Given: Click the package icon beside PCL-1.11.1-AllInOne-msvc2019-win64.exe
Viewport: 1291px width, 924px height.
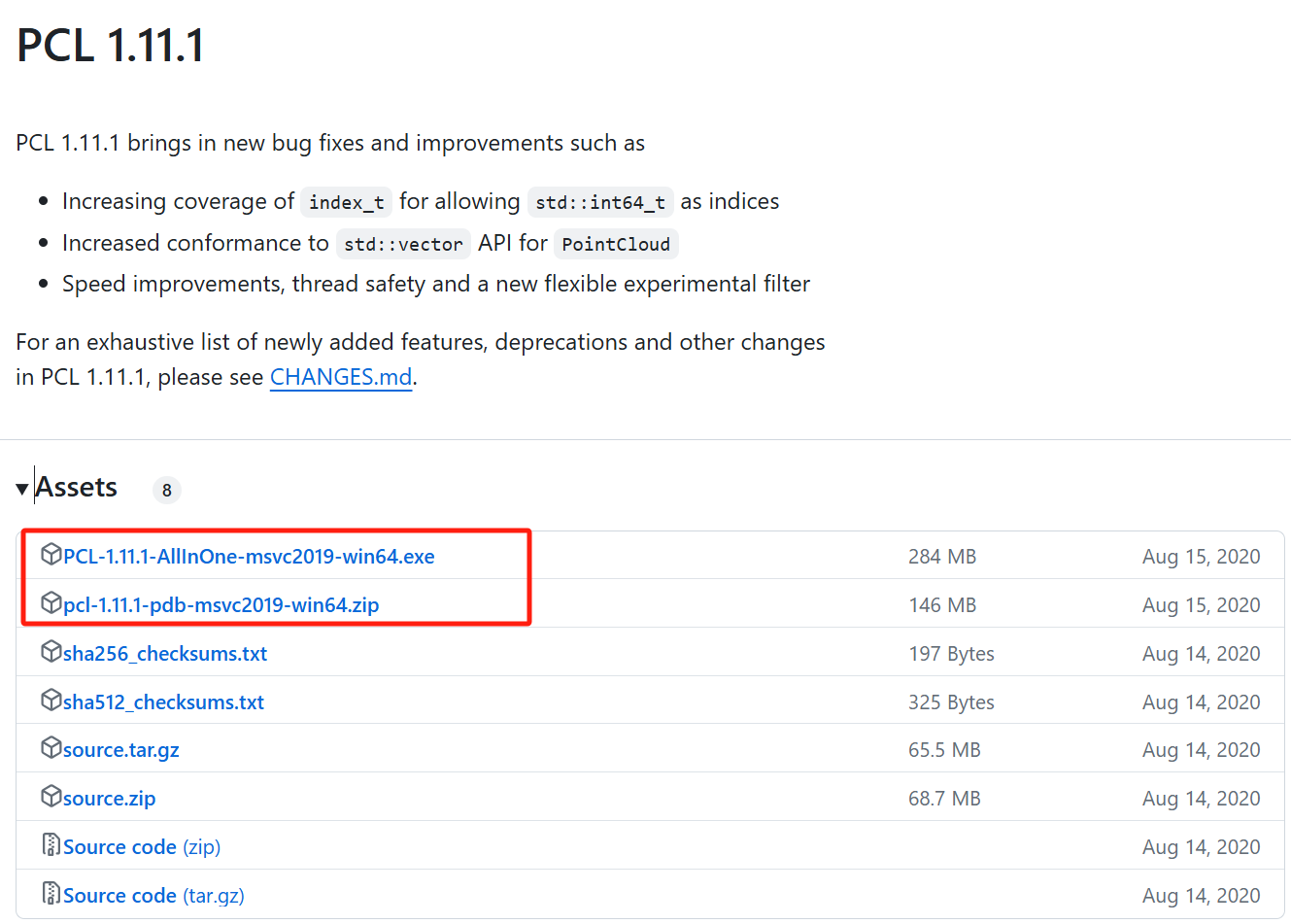Looking at the screenshot, I should [x=51, y=554].
